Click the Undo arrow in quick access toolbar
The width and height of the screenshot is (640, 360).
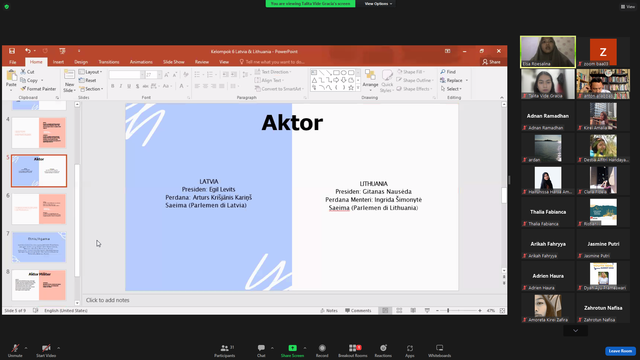pos(27,51)
